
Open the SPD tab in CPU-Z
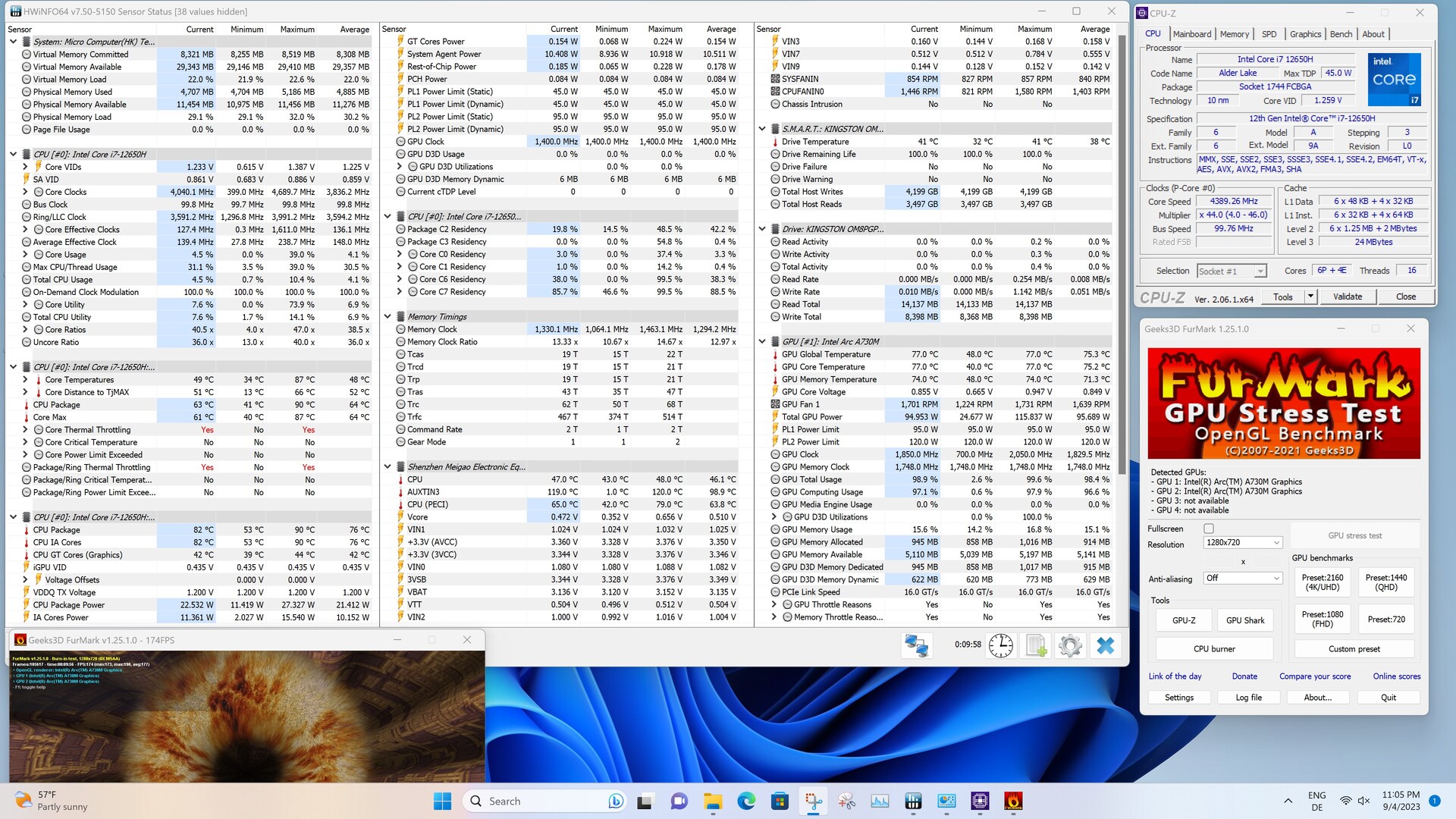(x=1269, y=34)
